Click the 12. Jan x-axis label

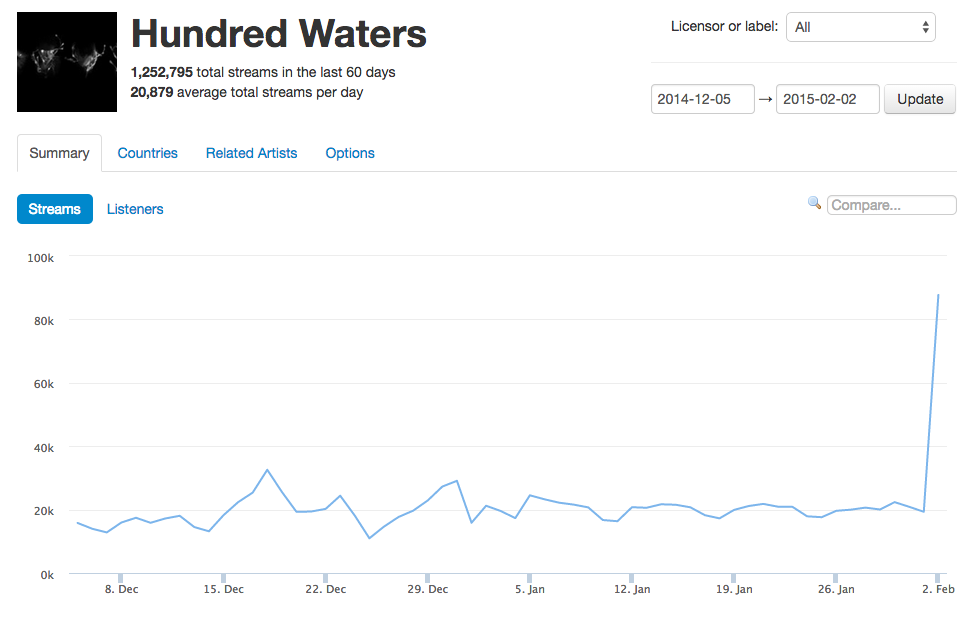pyautogui.click(x=632, y=589)
